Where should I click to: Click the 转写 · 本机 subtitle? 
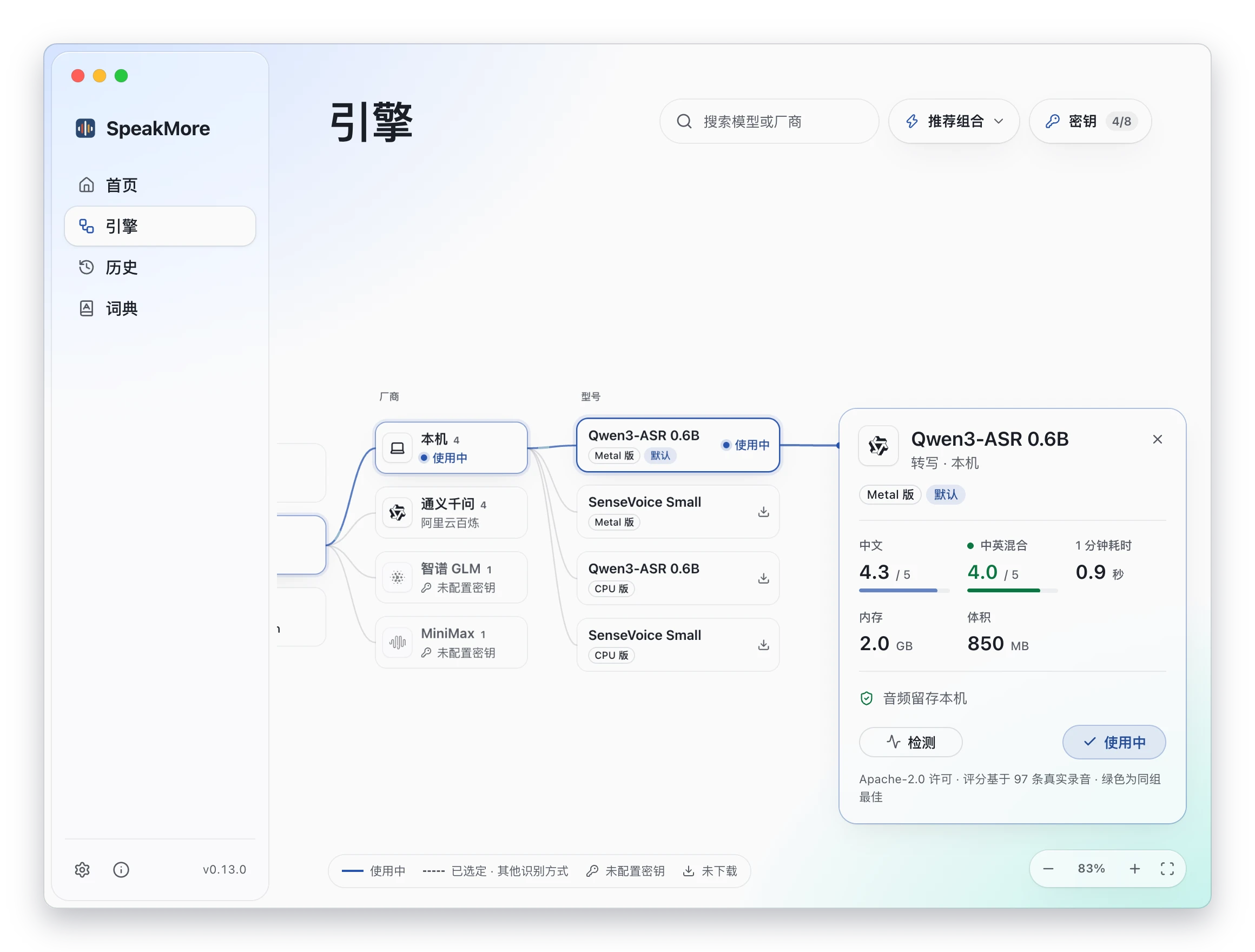[x=944, y=463]
